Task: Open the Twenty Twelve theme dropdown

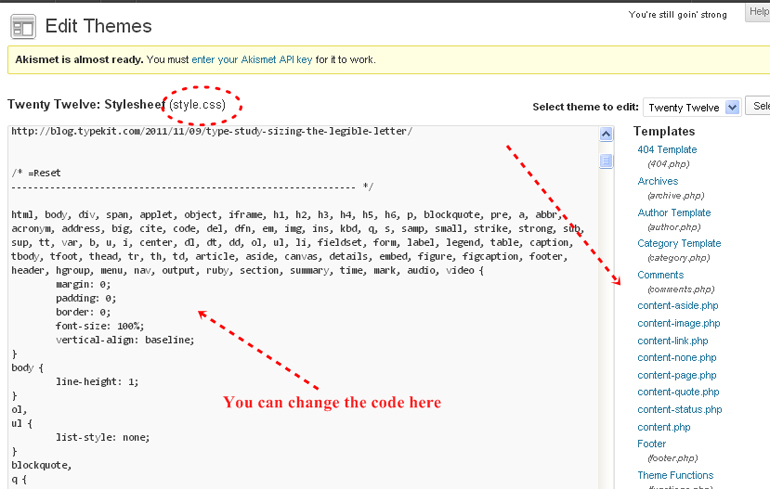Action: click(x=691, y=107)
